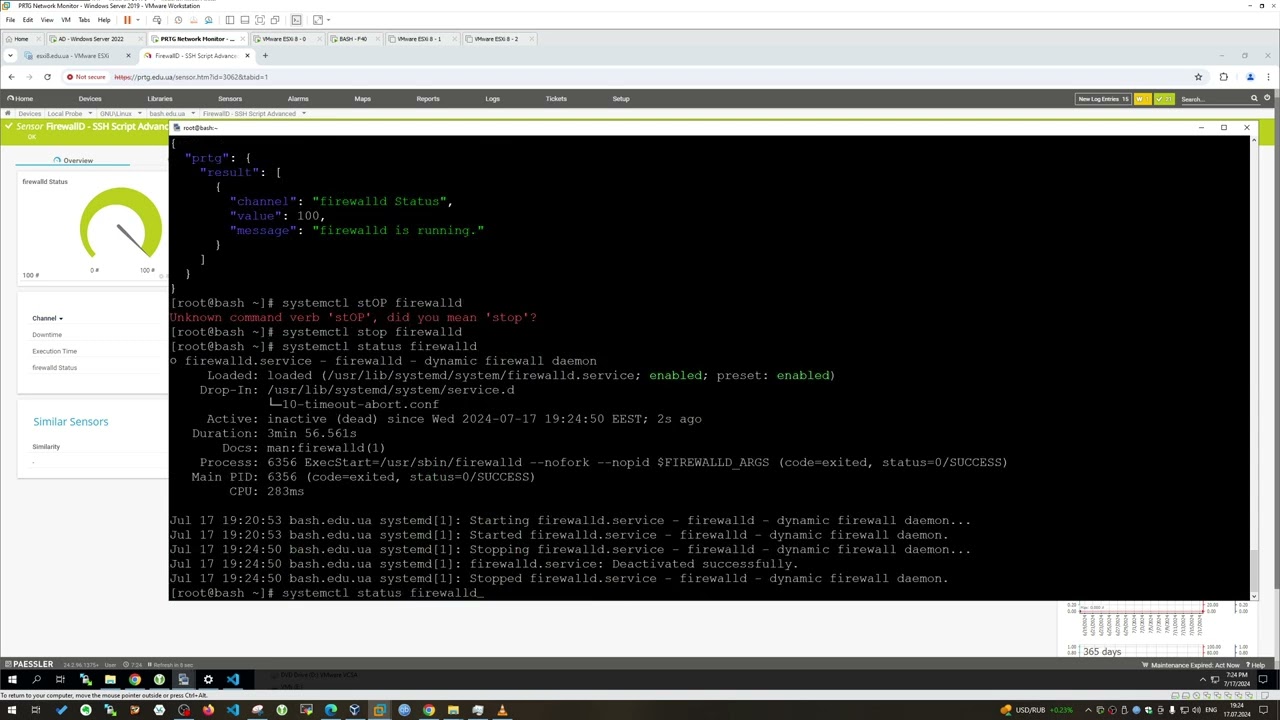The height and width of the screenshot is (720, 1280).
Task: Open the PRTG Sensors menu
Action: [230, 99]
